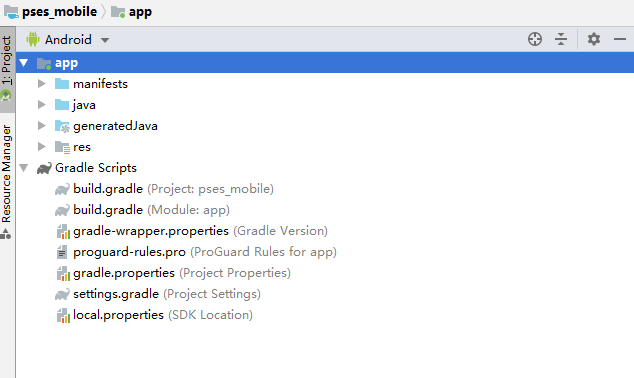Click the generatedJava folder icon
This screenshot has height=378, width=634.
point(62,126)
